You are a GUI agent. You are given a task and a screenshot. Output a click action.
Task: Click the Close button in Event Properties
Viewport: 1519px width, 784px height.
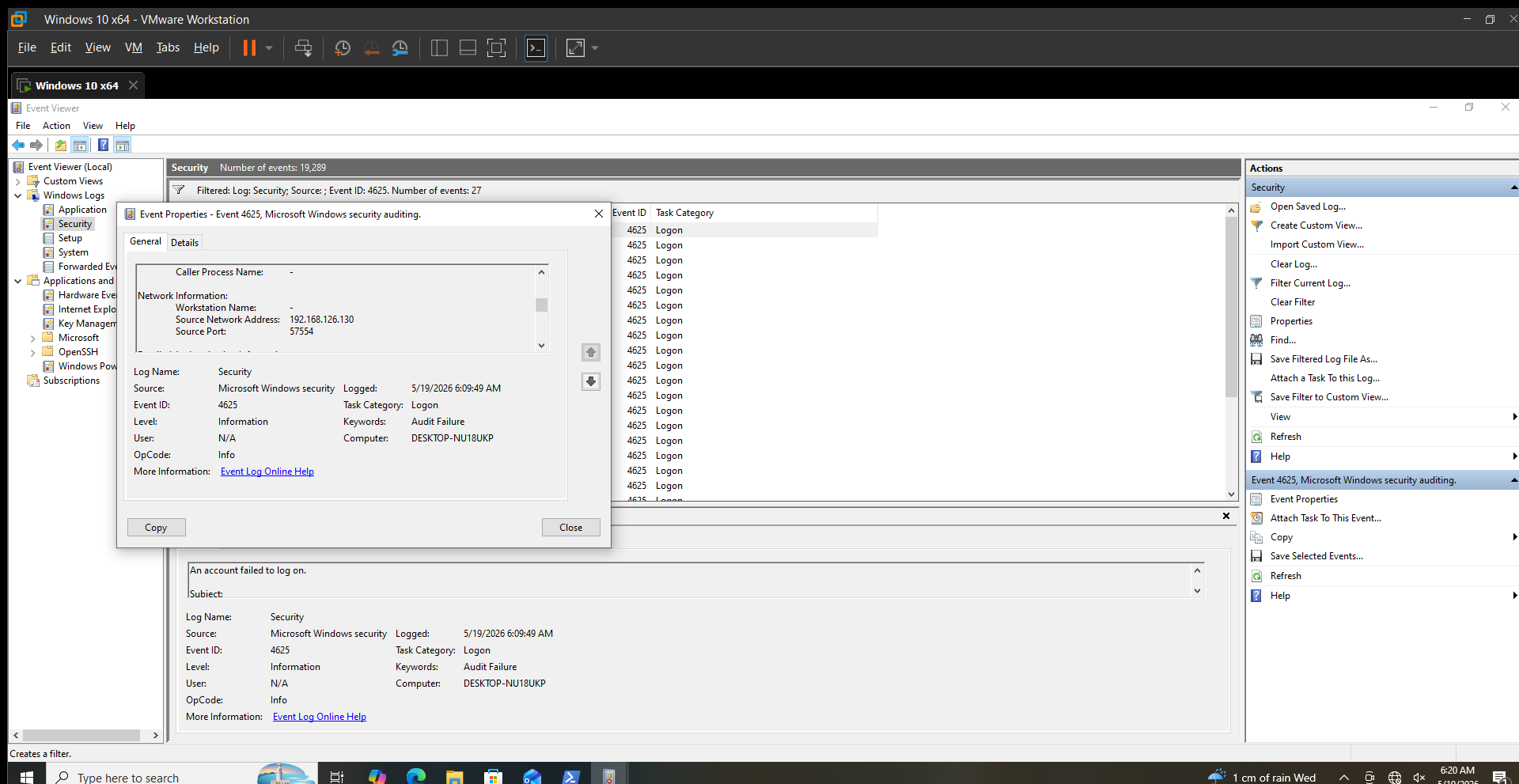(x=570, y=528)
